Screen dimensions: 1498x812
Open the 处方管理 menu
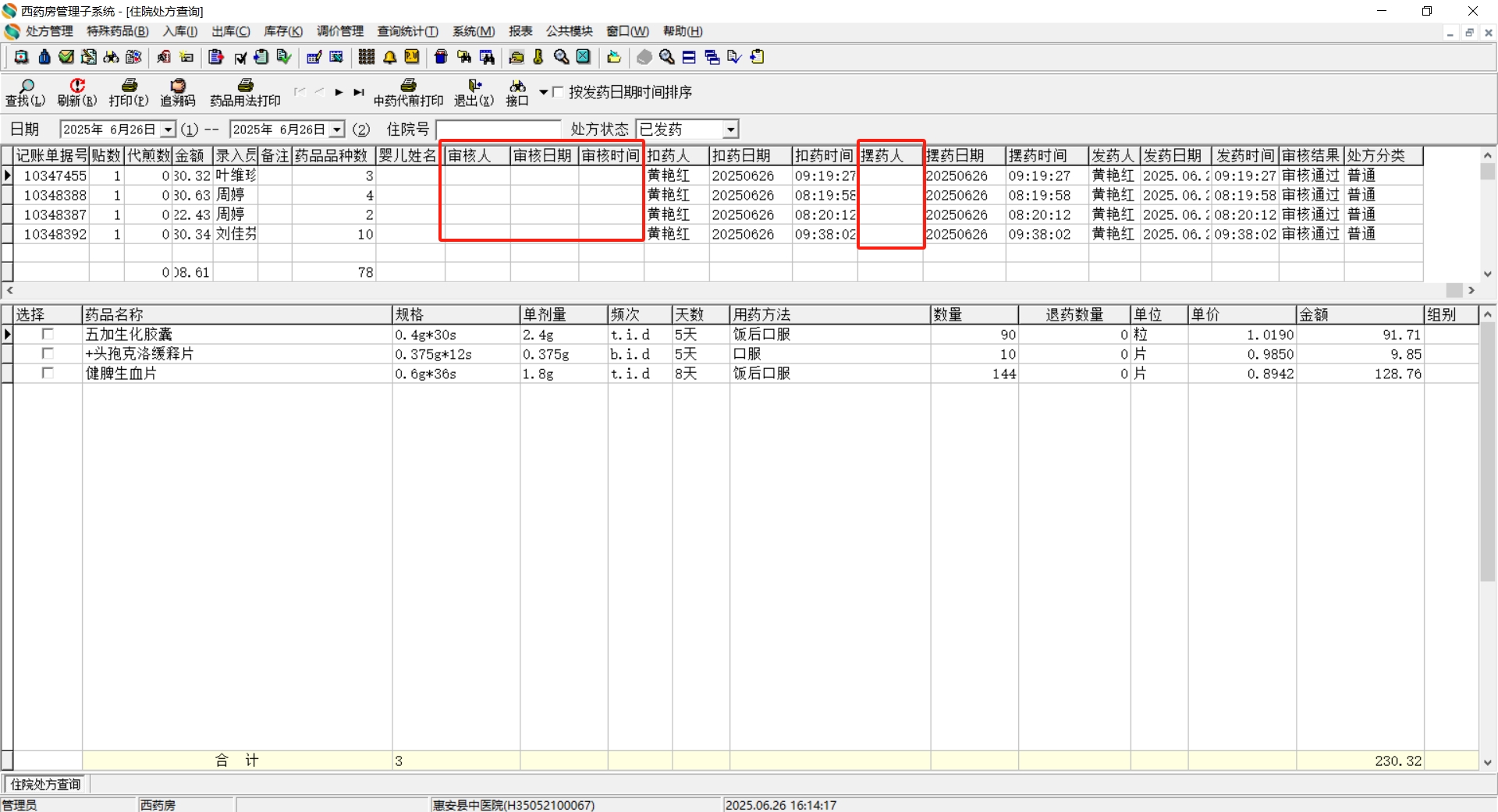(48, 31)
